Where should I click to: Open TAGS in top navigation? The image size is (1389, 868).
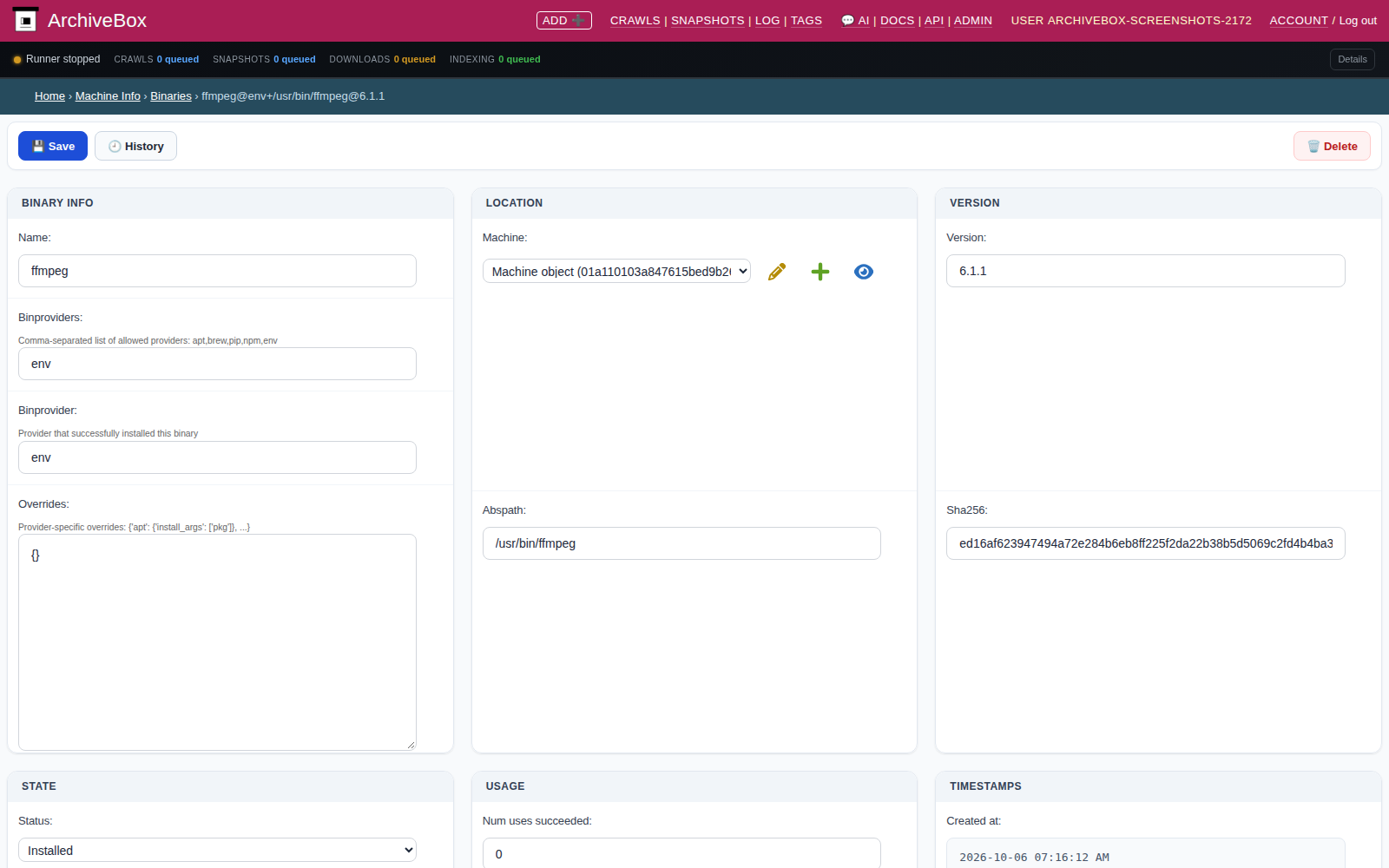tap(806, 20)
